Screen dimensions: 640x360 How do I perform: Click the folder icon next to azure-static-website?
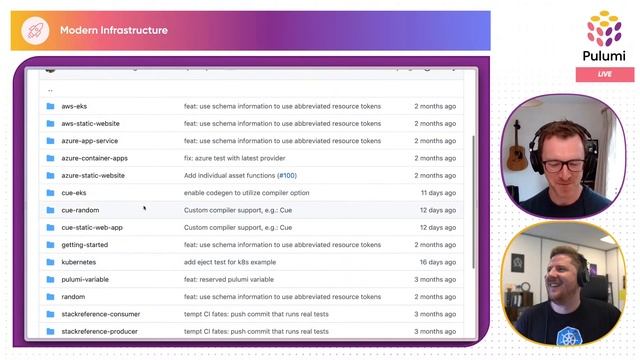50,176
